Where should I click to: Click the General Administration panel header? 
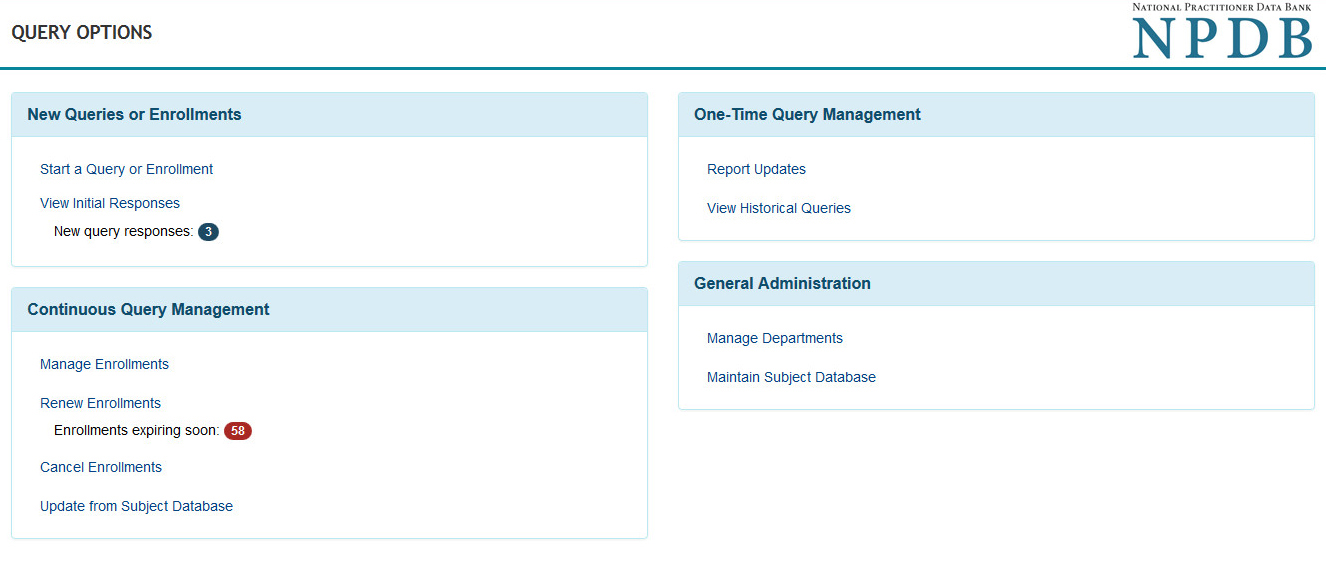[x=782, y=283]
